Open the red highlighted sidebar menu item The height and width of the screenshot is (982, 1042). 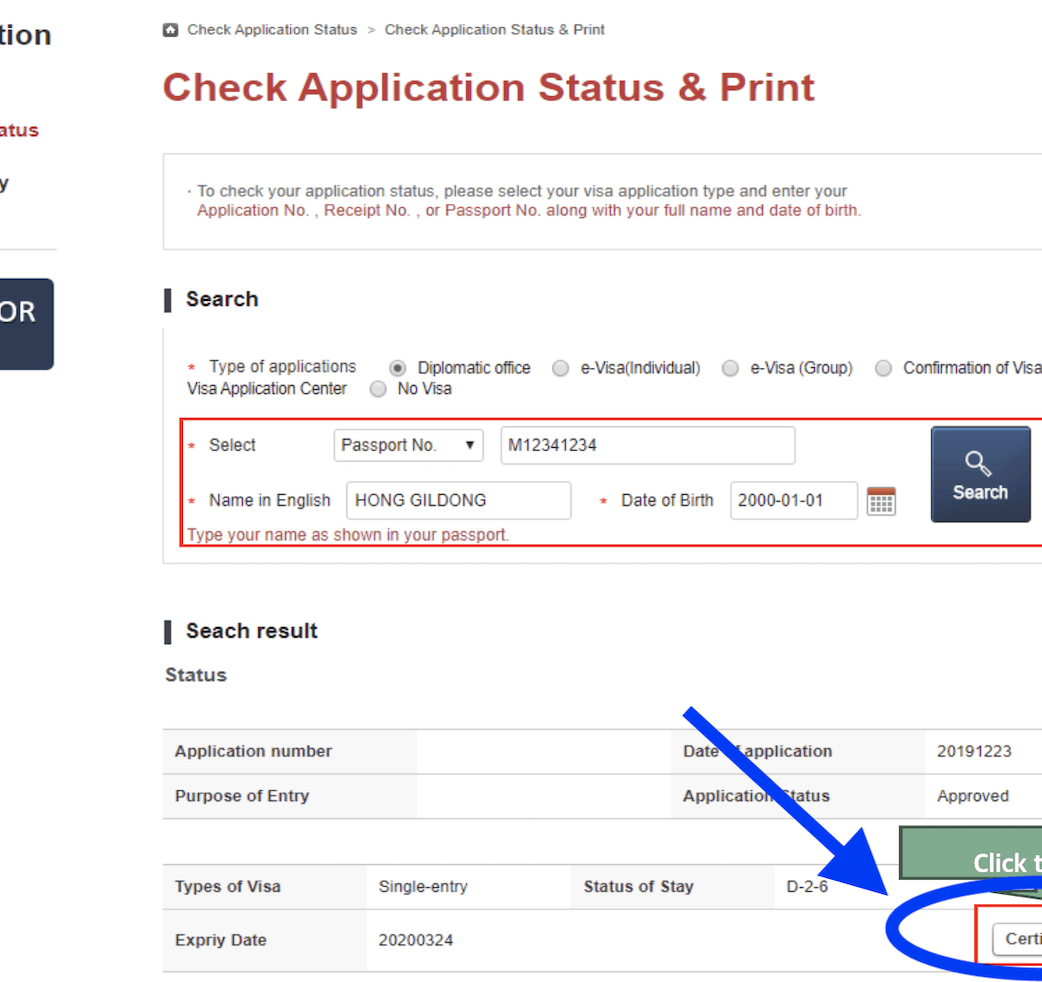tap(19, 130)
